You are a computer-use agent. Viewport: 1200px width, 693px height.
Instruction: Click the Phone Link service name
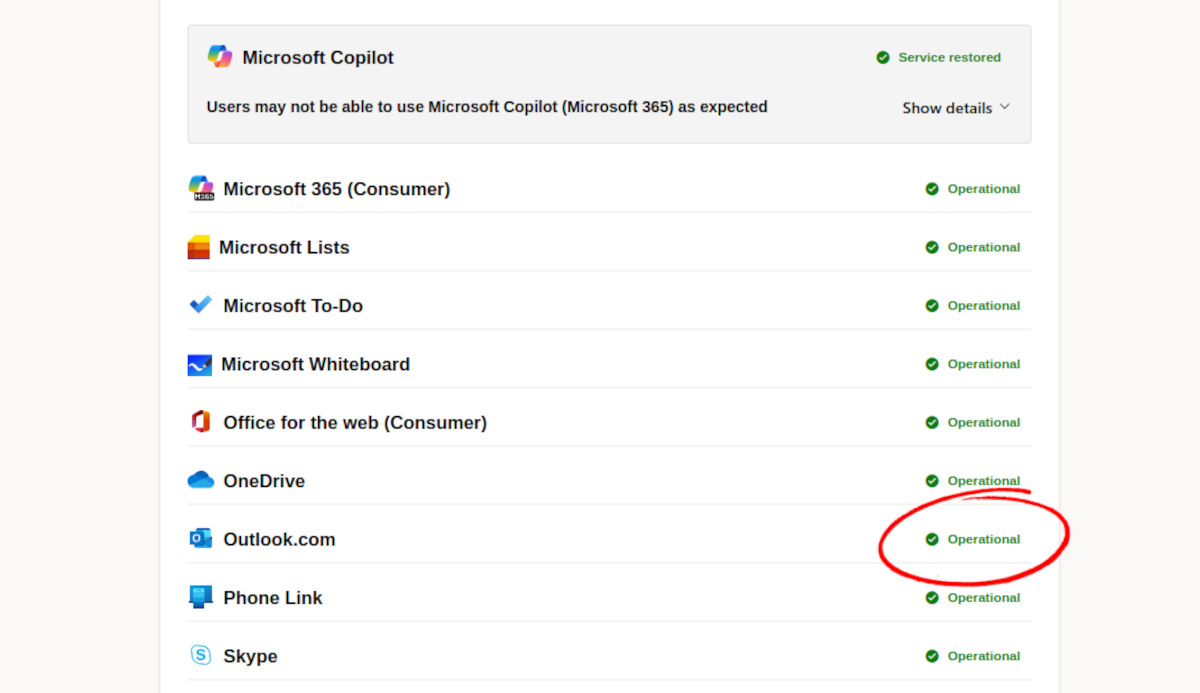(x=273, y=598)
